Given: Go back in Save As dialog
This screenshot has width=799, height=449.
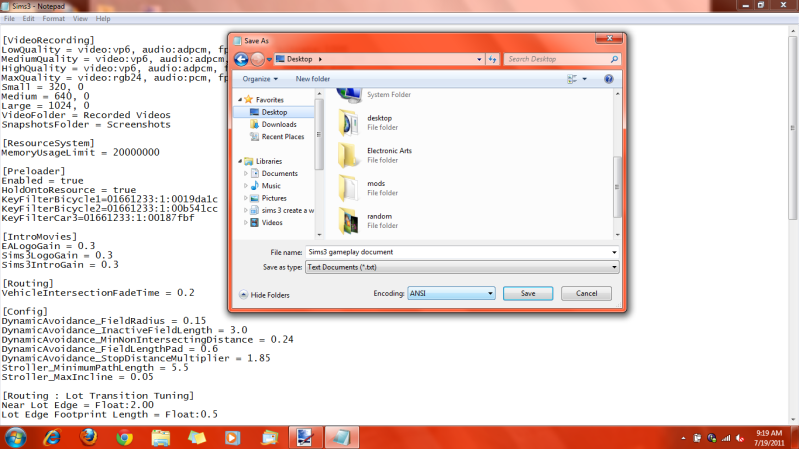Looking at the screenshot, I should coord(241,59).
